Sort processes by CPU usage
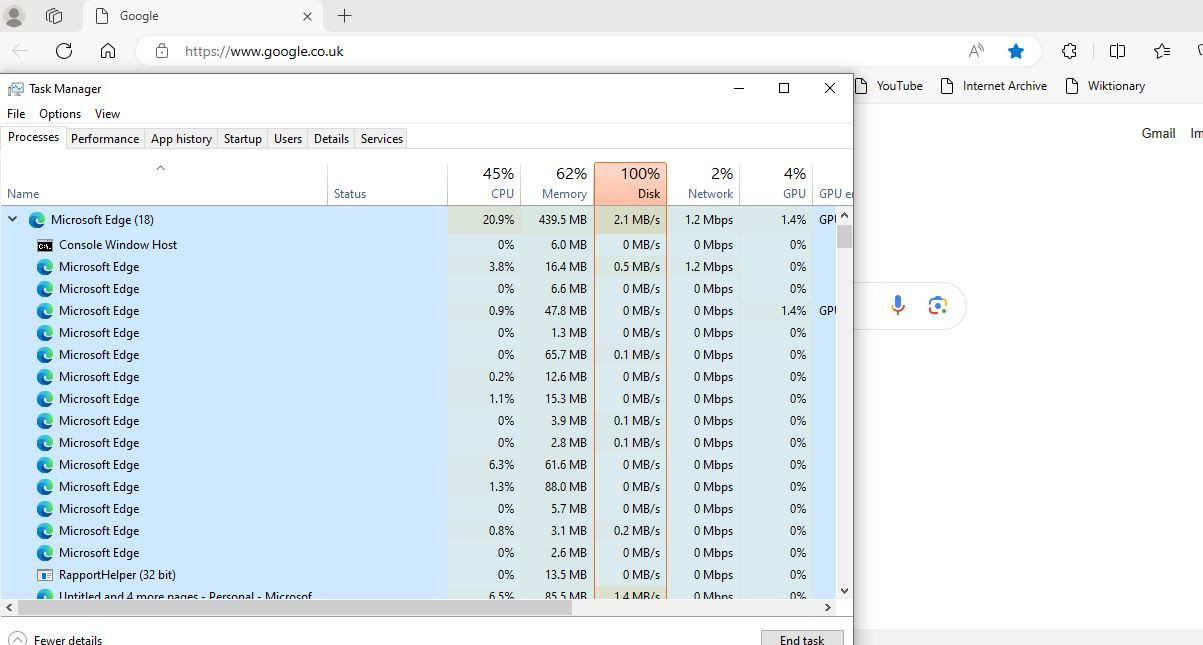 [484, 184]
